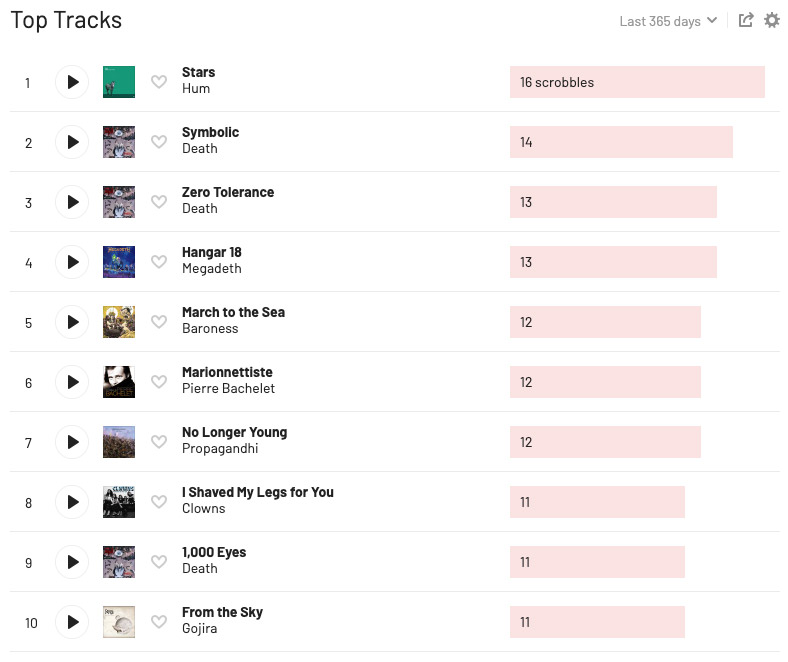788x662 pixels.
Task: Start playback of Hangar 18
Action: coord(72,262)
